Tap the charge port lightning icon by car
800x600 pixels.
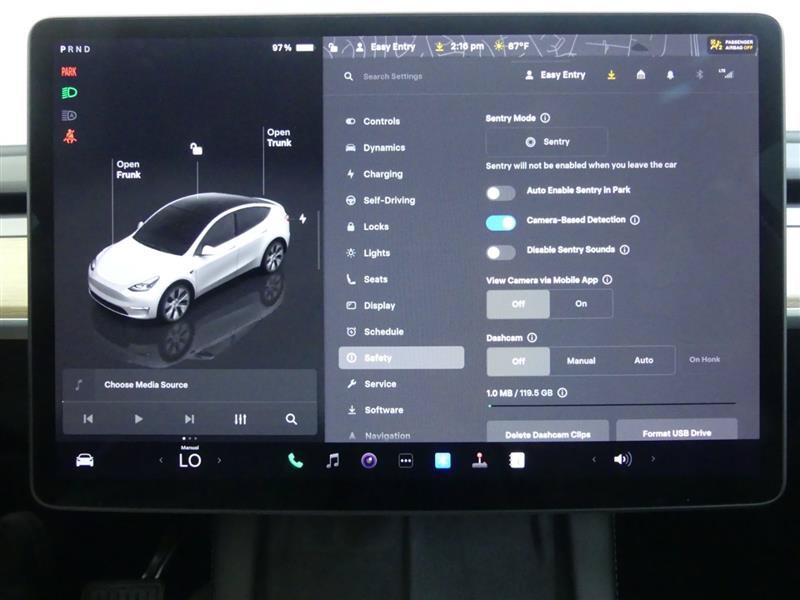click(x=303, y=218)
